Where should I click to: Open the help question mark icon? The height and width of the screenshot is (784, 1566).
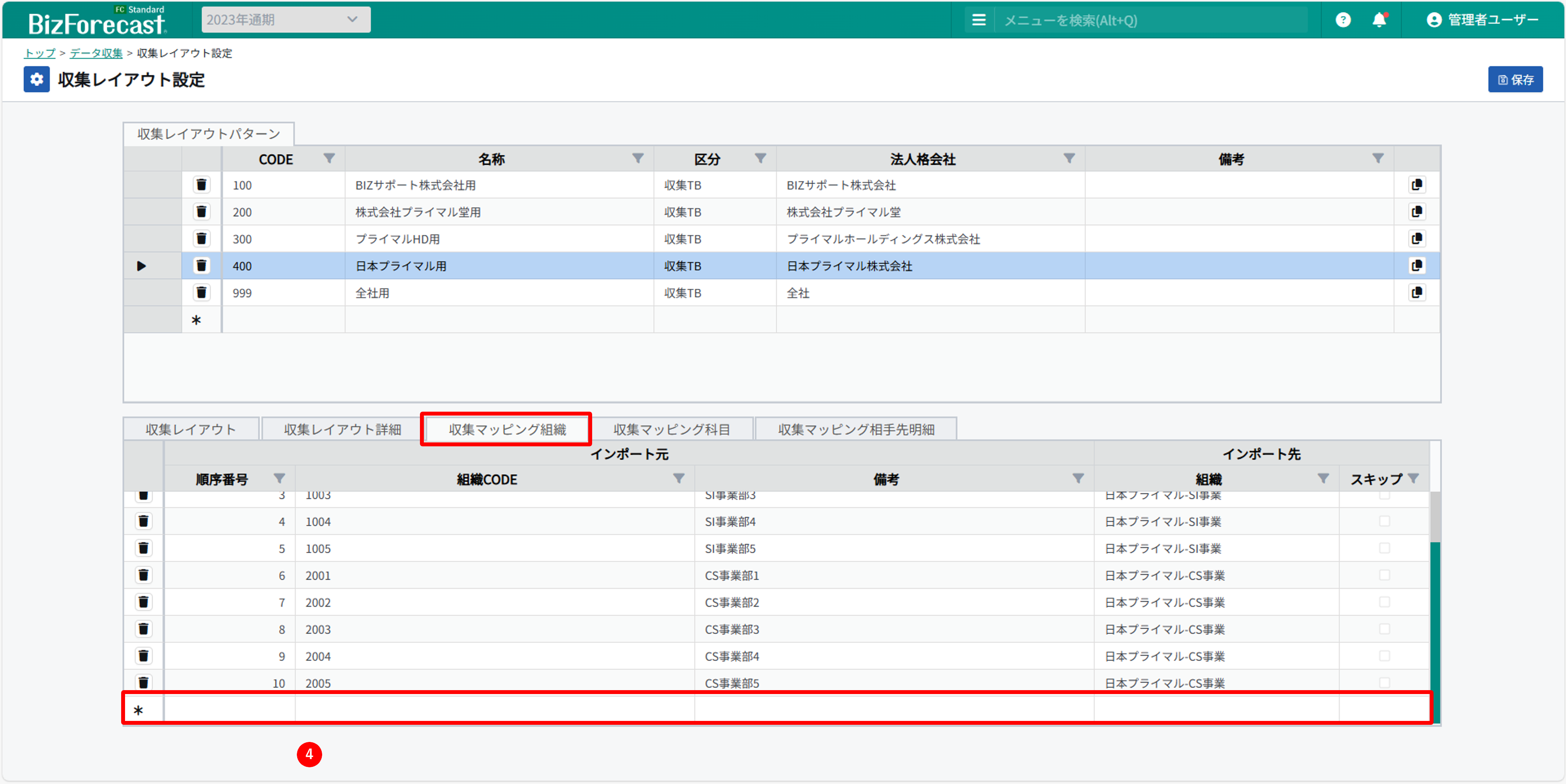(1343, 20)
